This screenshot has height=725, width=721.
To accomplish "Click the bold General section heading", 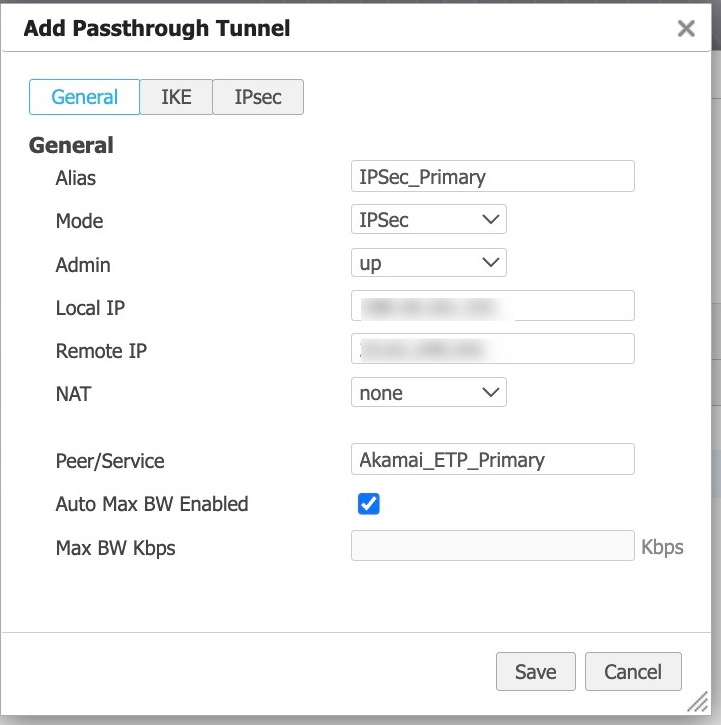I will tap(71, 145).
